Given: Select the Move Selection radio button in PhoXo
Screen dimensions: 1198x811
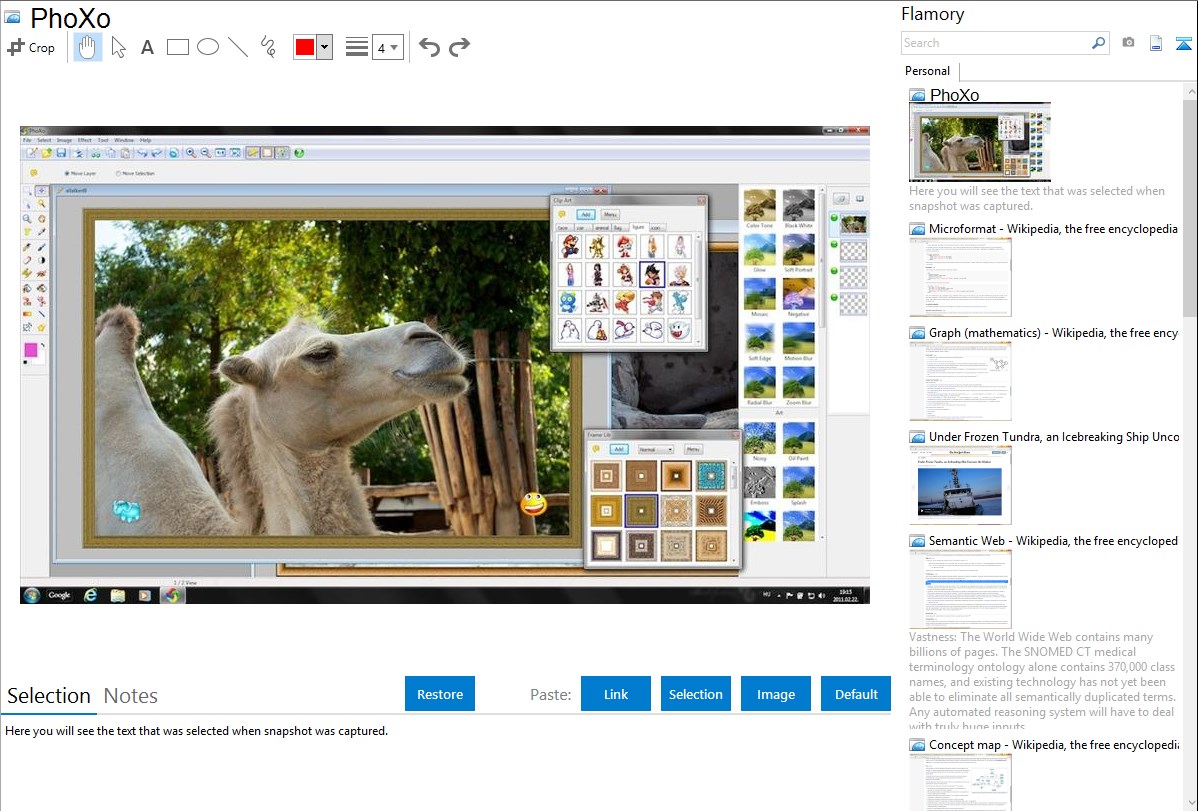Looking at the screenshot, I should point(134,174).
